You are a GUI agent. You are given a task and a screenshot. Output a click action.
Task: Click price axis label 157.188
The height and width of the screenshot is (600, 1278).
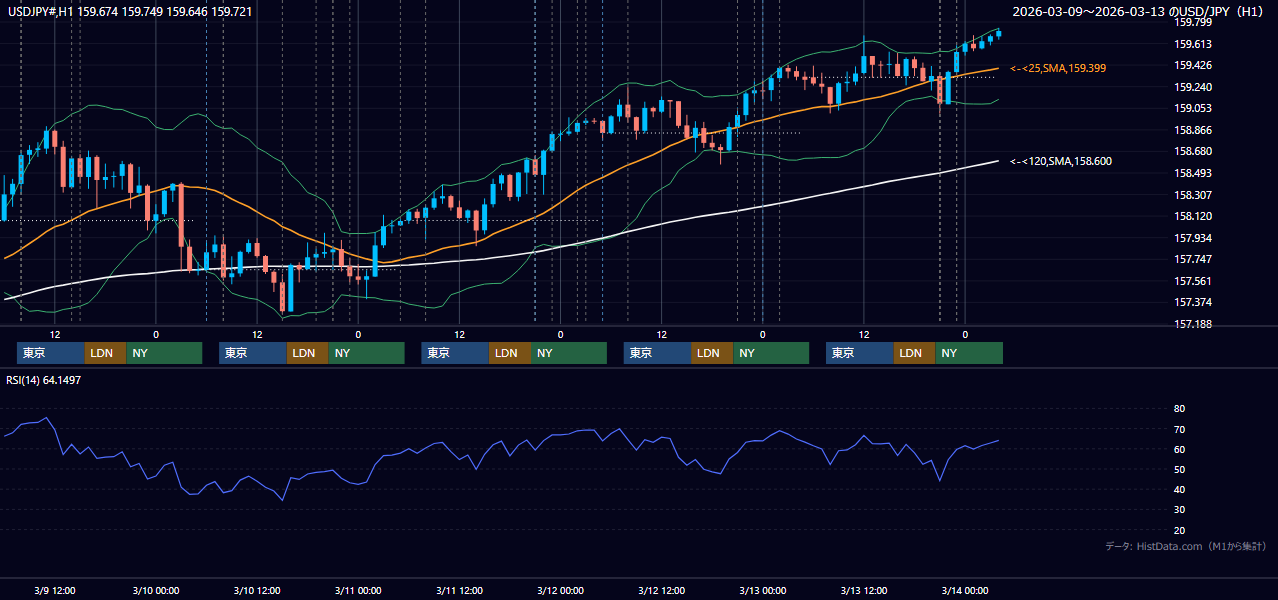pyautogui.click(x=1192, y=324)
